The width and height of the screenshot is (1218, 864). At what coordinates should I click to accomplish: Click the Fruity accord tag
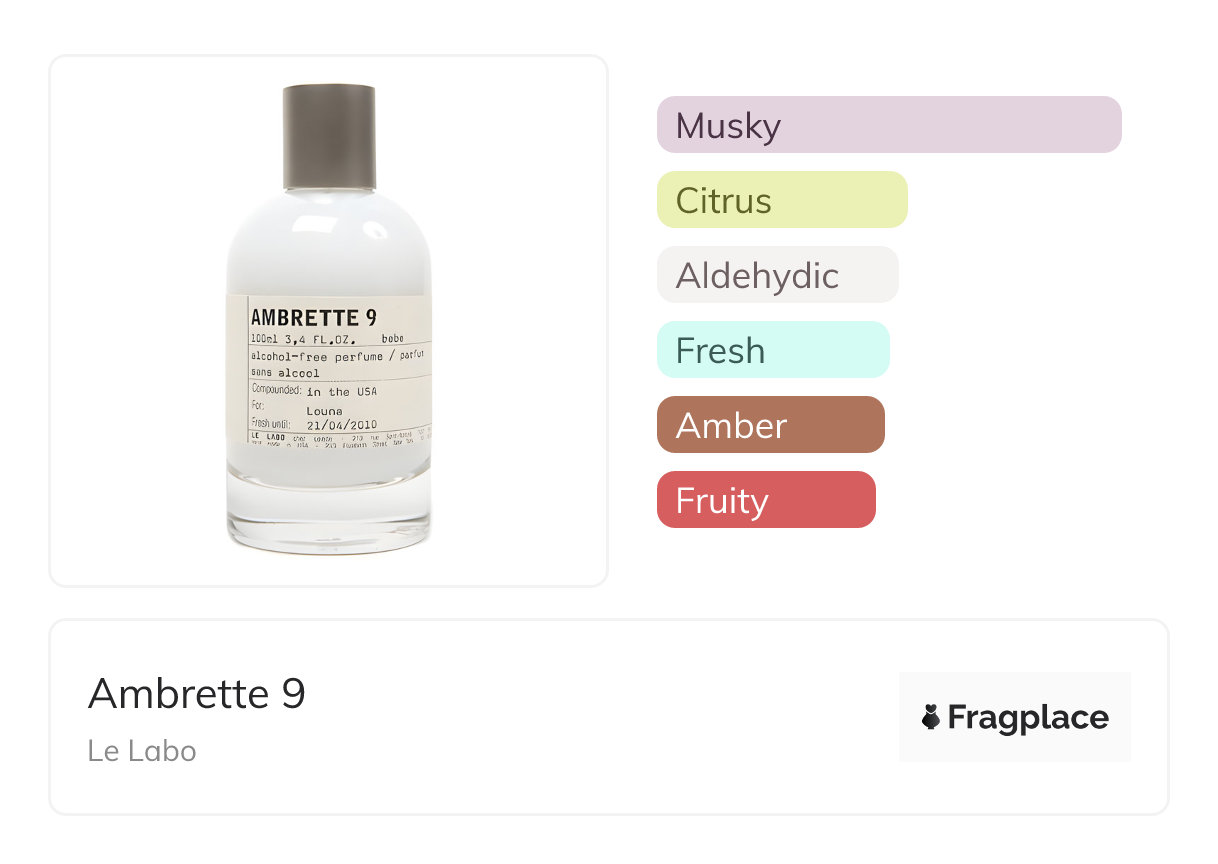pos(765,500)
